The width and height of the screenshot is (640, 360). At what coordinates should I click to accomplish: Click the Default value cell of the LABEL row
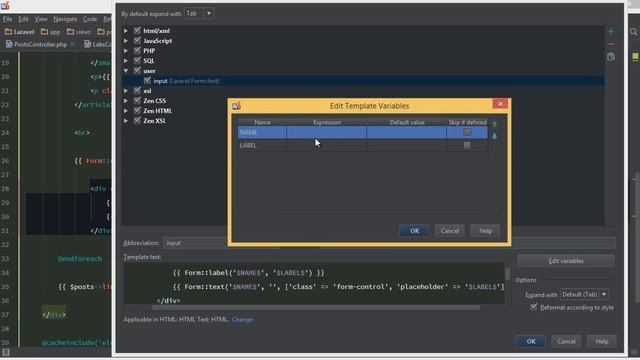point(406,145)
